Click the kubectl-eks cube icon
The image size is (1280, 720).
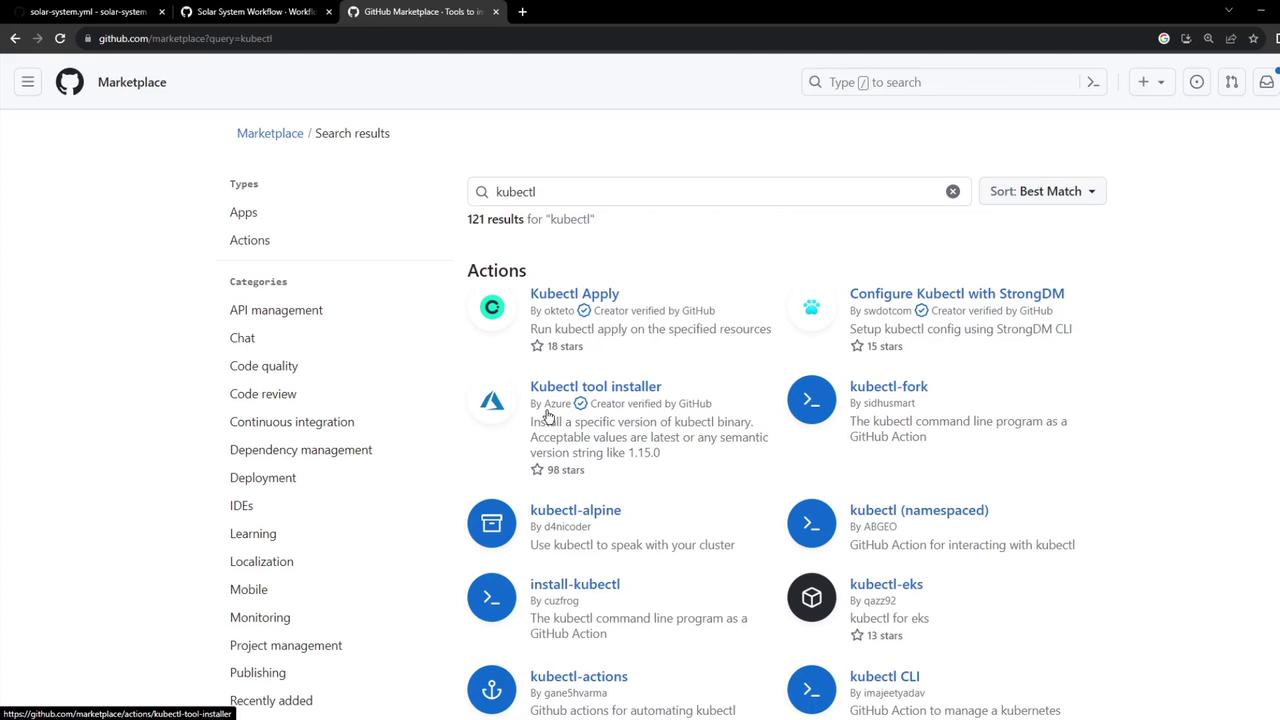tap(811, 597)
